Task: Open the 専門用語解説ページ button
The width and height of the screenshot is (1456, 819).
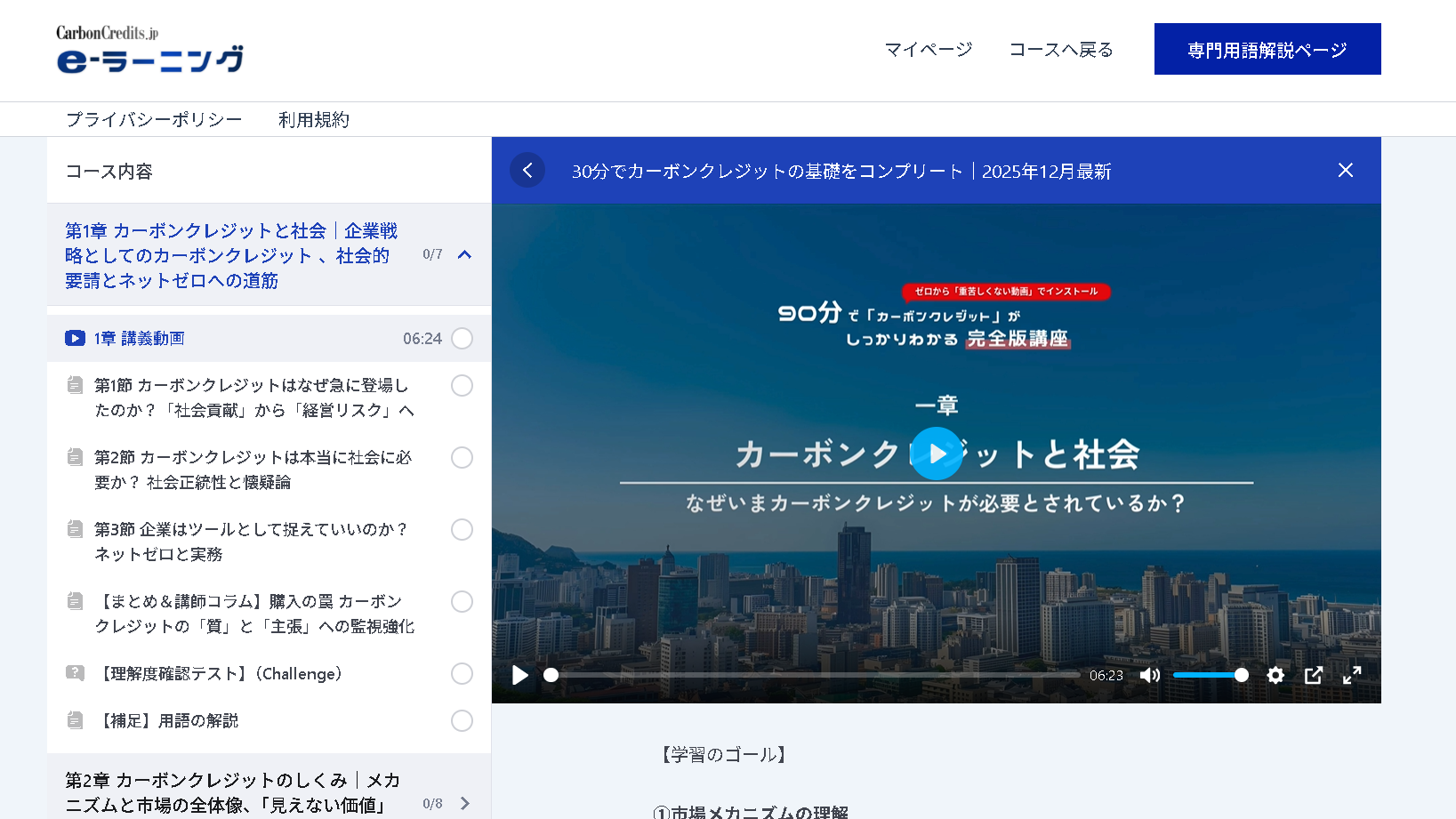Action: (1267, 50)
